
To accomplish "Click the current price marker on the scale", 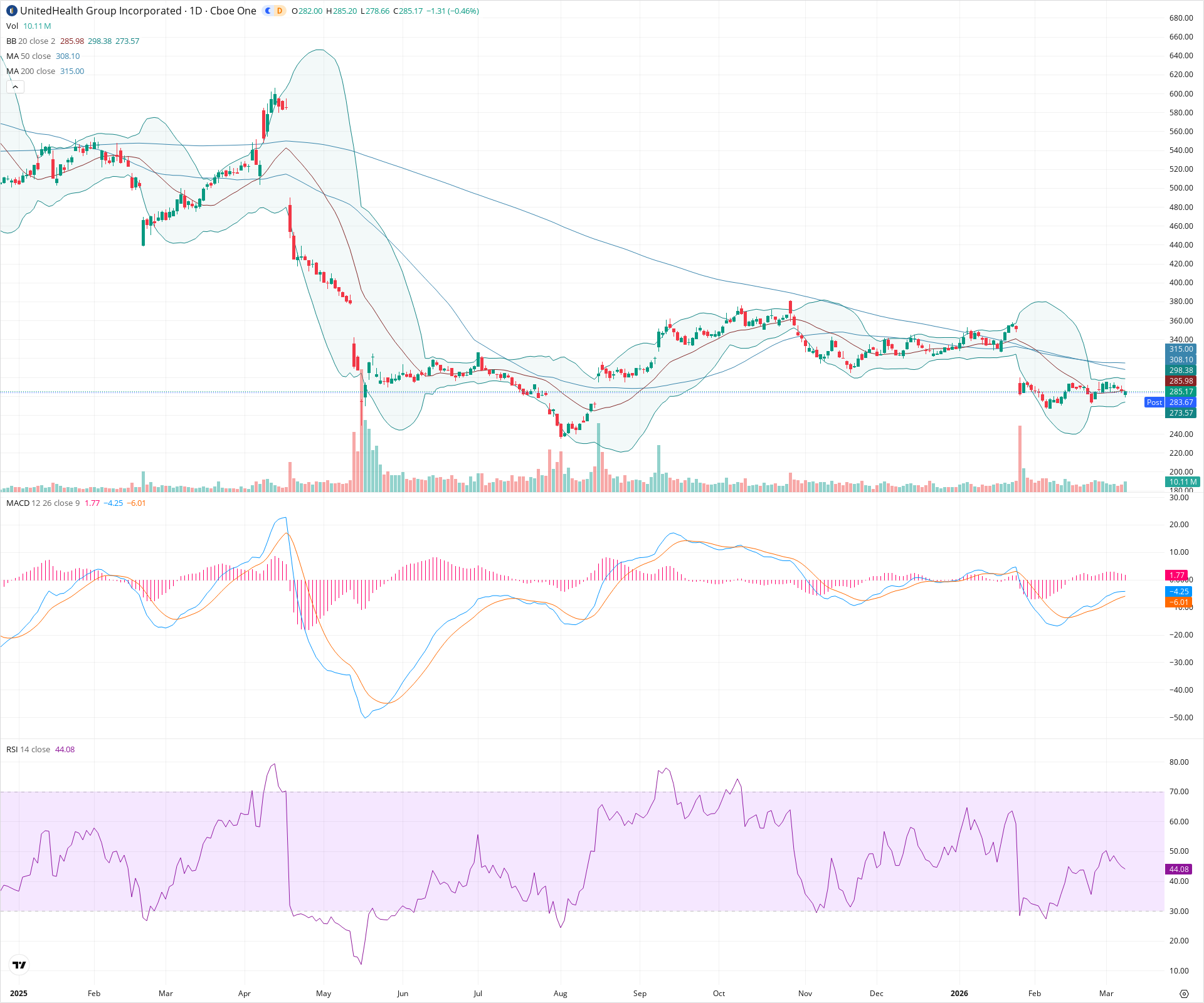I will click(1181, 391).
